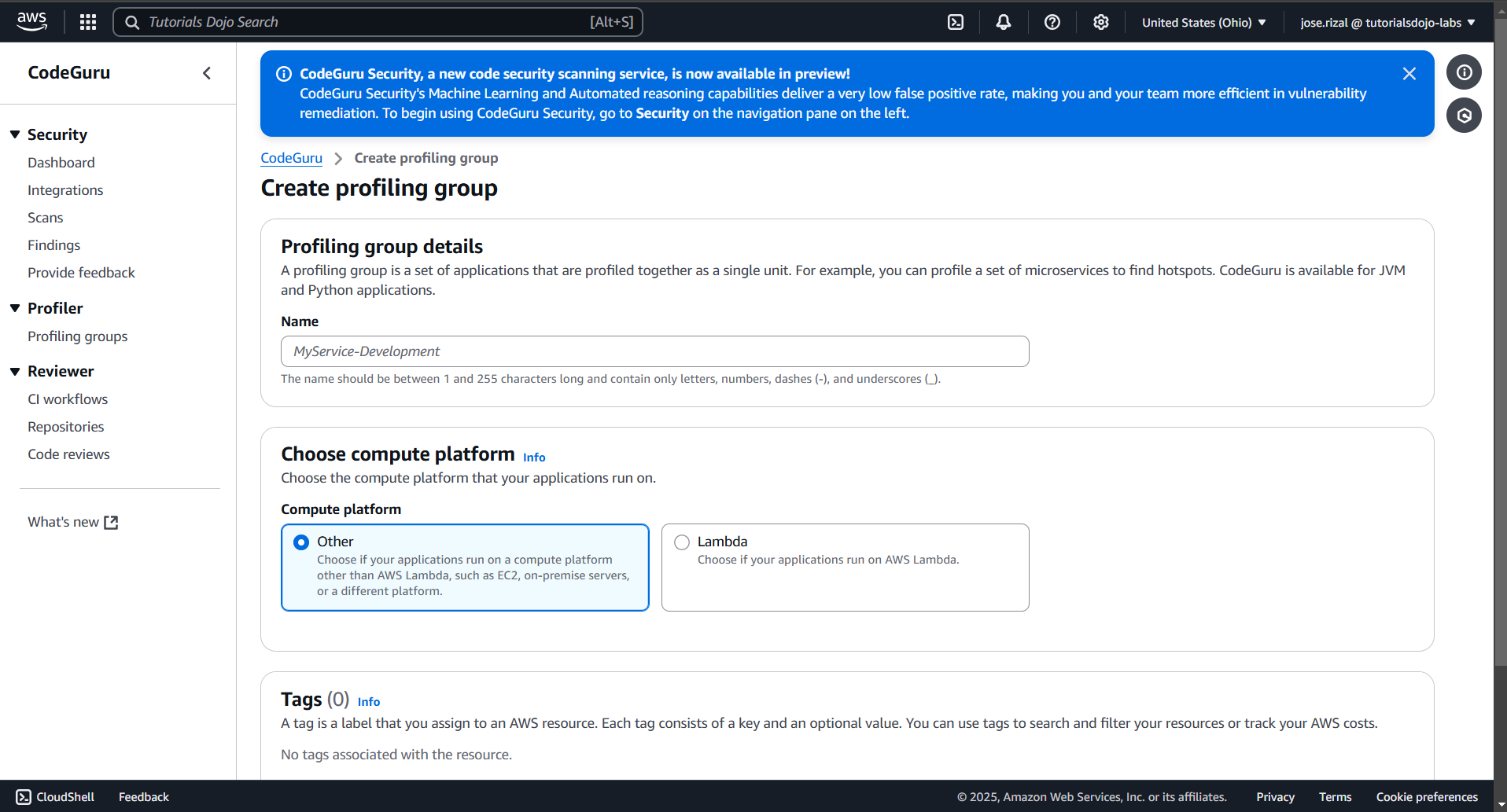Viewport: 1507px width, 812px height.
Task: Open the What's new link
Action: 72,522
